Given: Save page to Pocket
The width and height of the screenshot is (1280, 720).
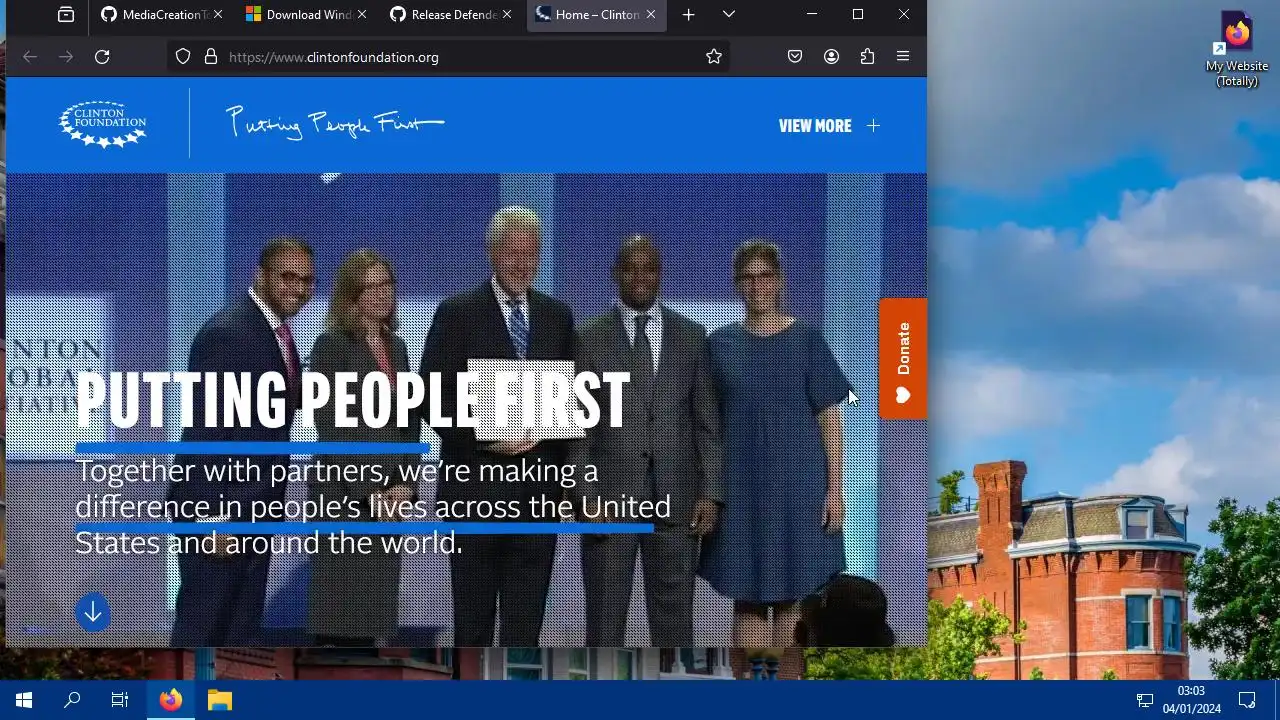Looking at the screenshot, I should (x=795, y=57).
